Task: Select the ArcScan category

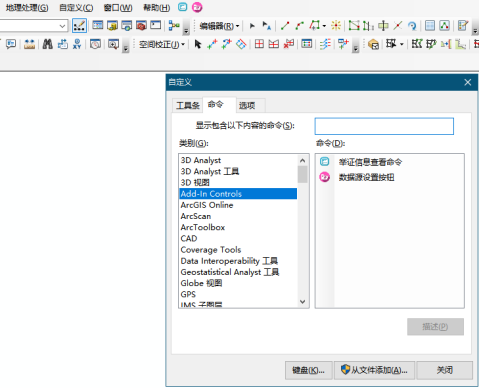Action: point(238,216)
